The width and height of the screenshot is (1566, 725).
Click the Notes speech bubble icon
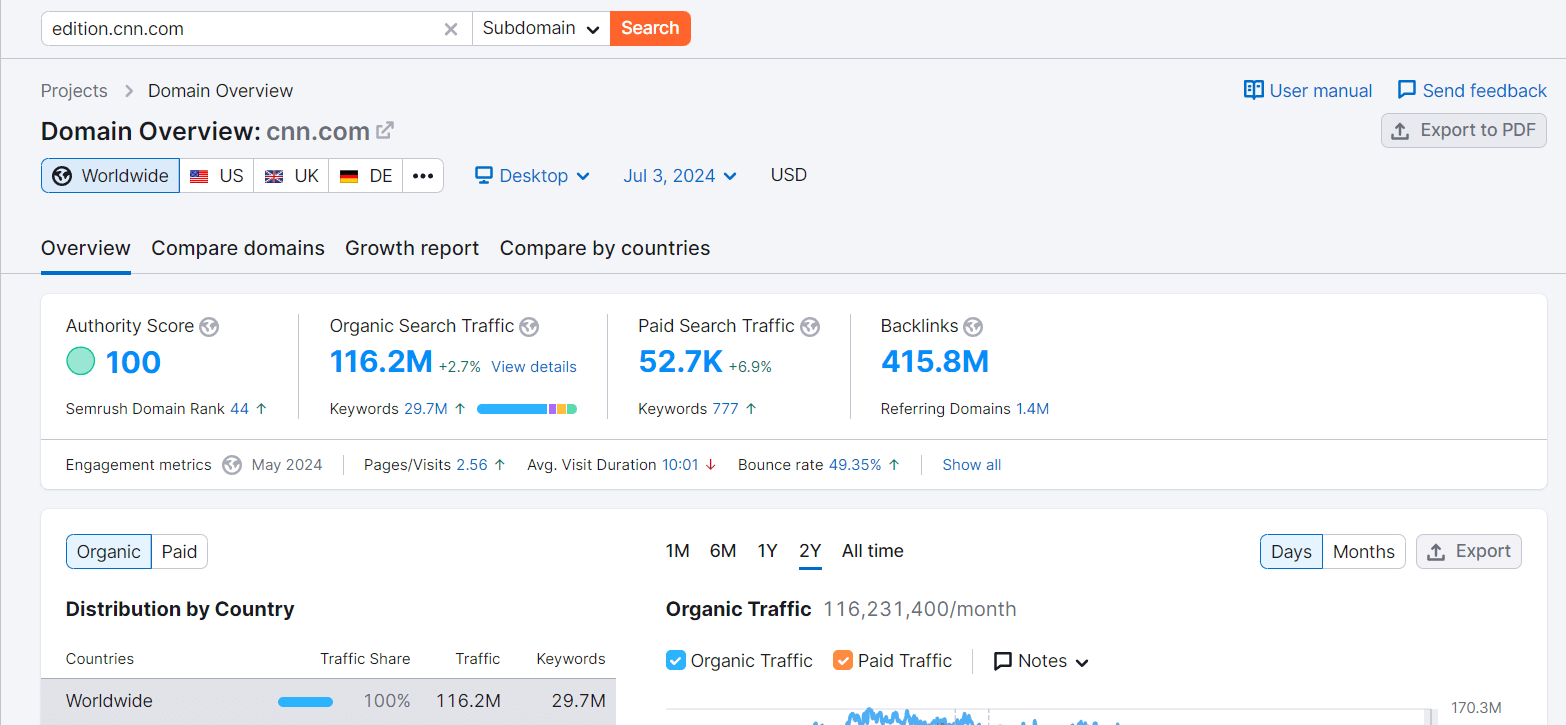pos(1003,661)
